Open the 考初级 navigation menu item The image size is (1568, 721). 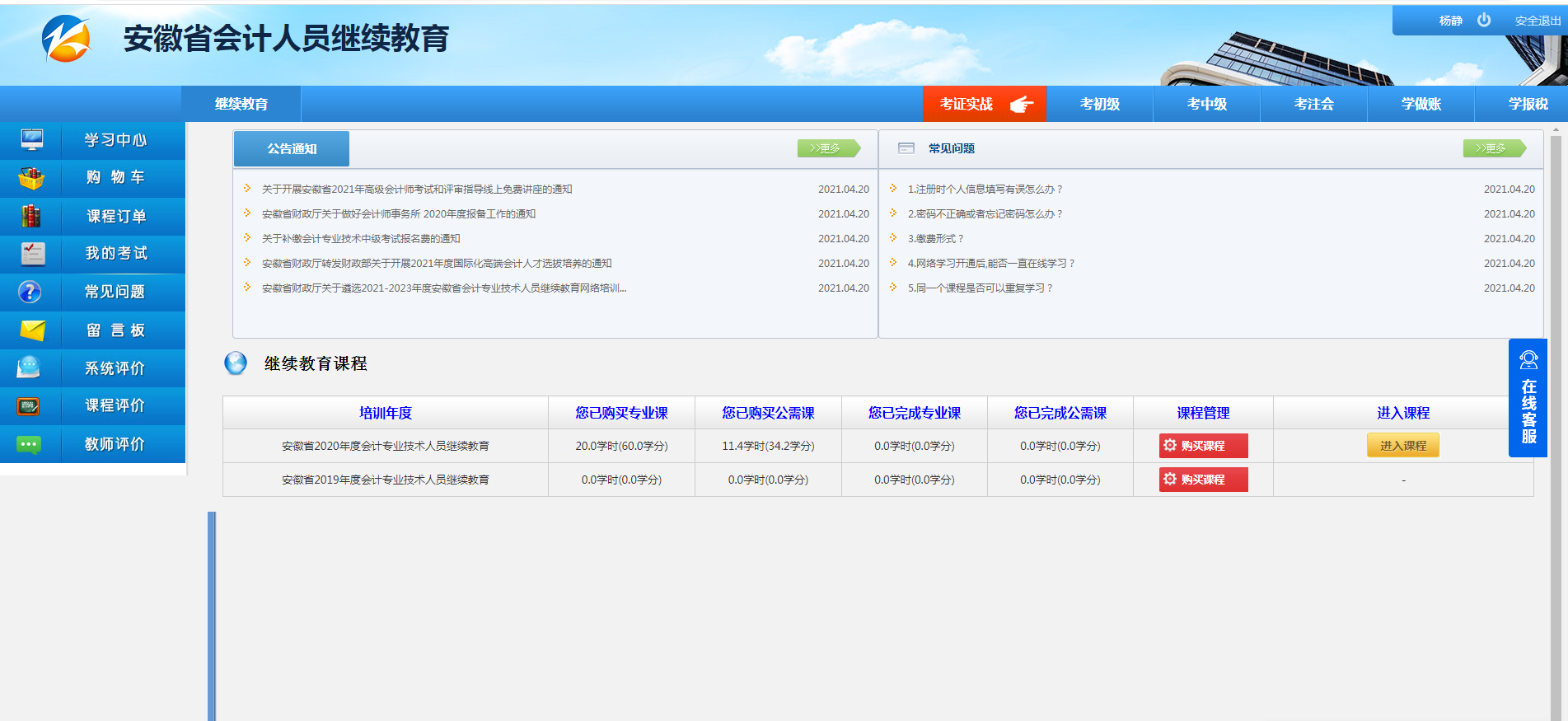pyautogui.click(x=1099, y=104)
